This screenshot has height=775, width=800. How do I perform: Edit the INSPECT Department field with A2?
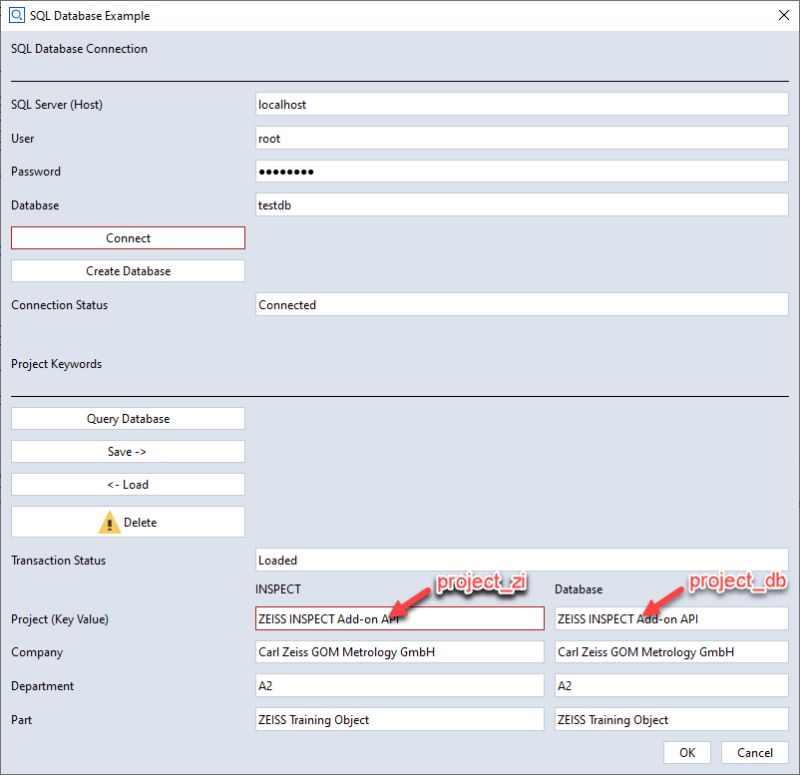399,686
